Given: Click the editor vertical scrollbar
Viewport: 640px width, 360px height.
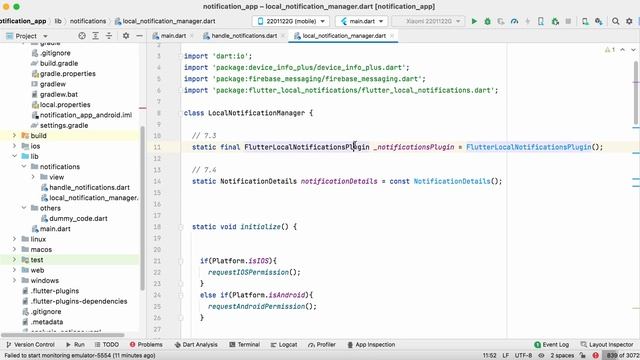Looking at the screenshot, I should tap(636, 92).
